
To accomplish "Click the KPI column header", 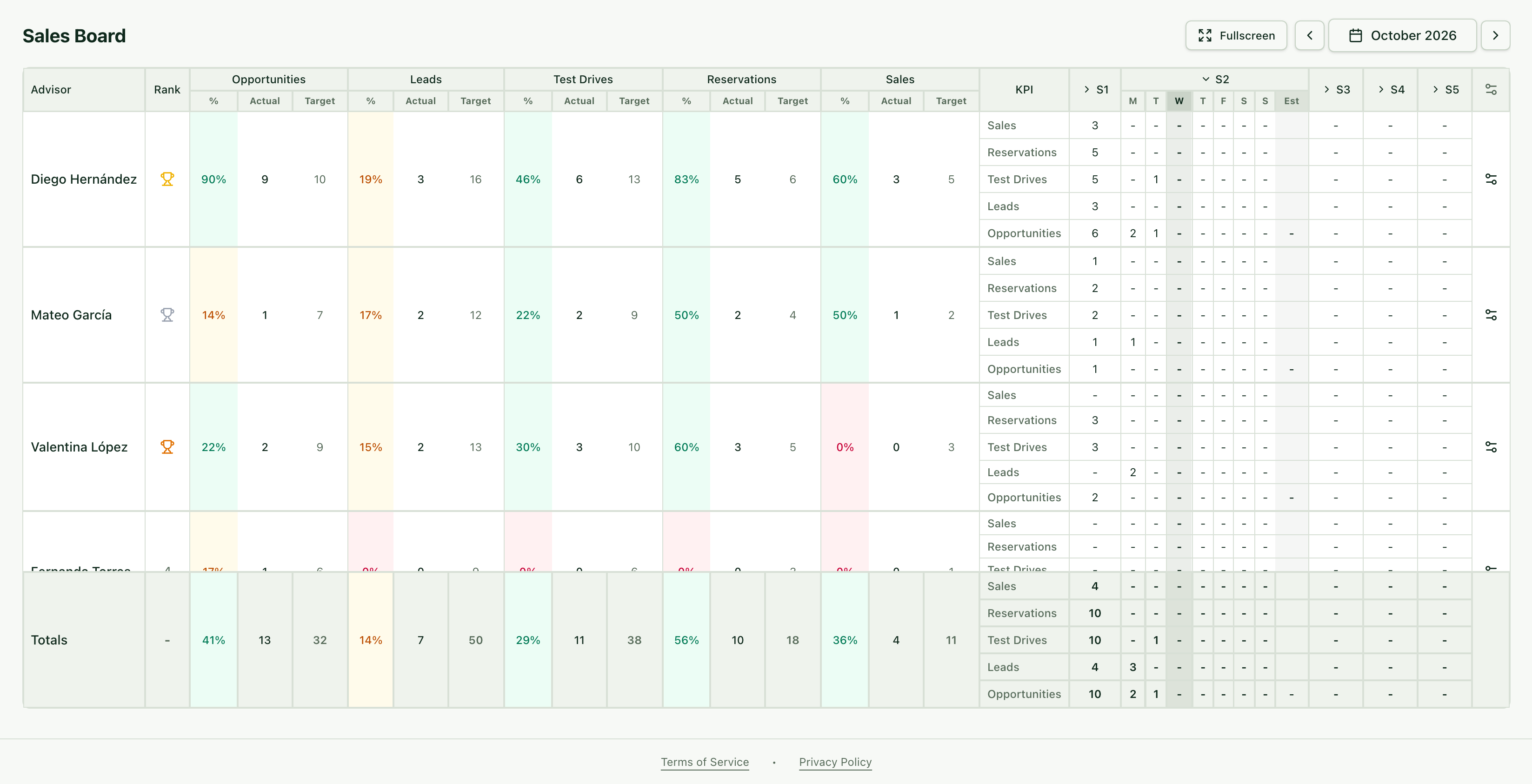I will tap(1024, 90).
